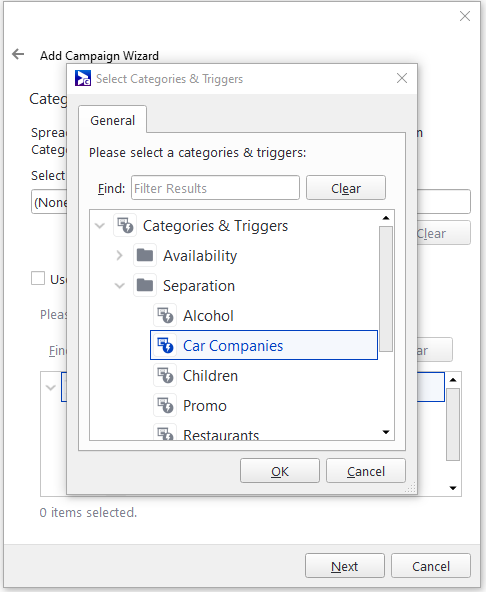The height and width of the screenshot is (592, 486).
Task: Click the Children category trigger icon
Action: (x=165, y=375)
